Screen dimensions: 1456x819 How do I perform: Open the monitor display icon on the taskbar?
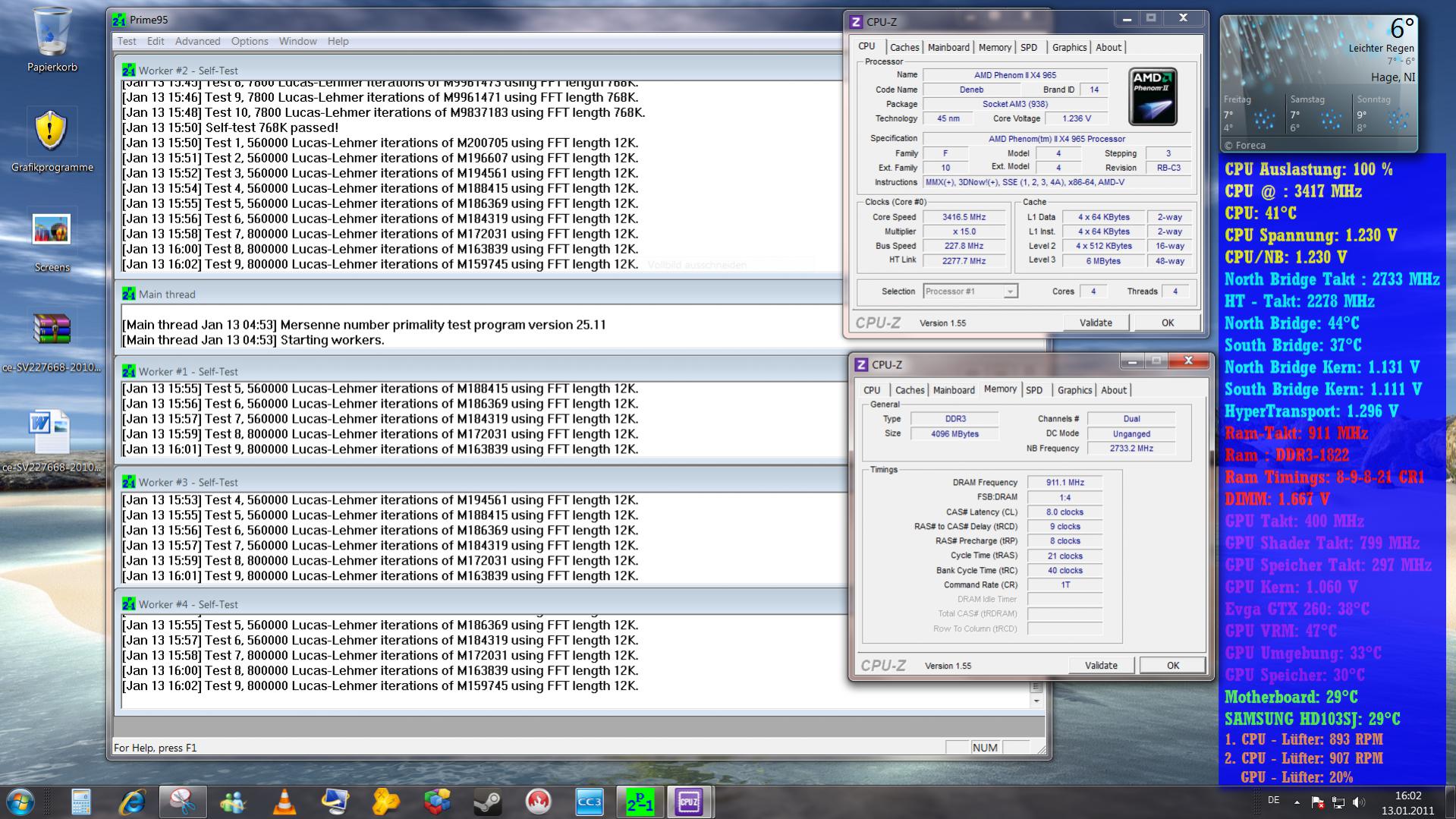(335, 802)
